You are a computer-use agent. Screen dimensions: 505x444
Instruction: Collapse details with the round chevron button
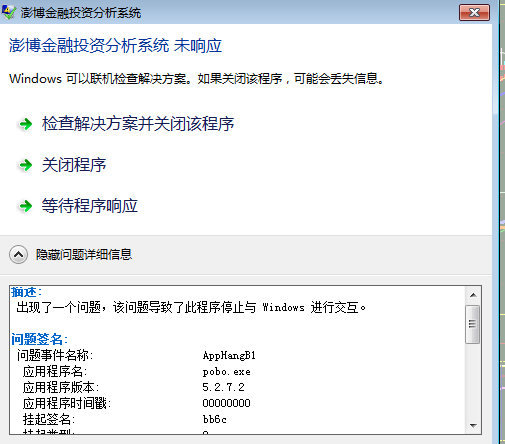18,255
